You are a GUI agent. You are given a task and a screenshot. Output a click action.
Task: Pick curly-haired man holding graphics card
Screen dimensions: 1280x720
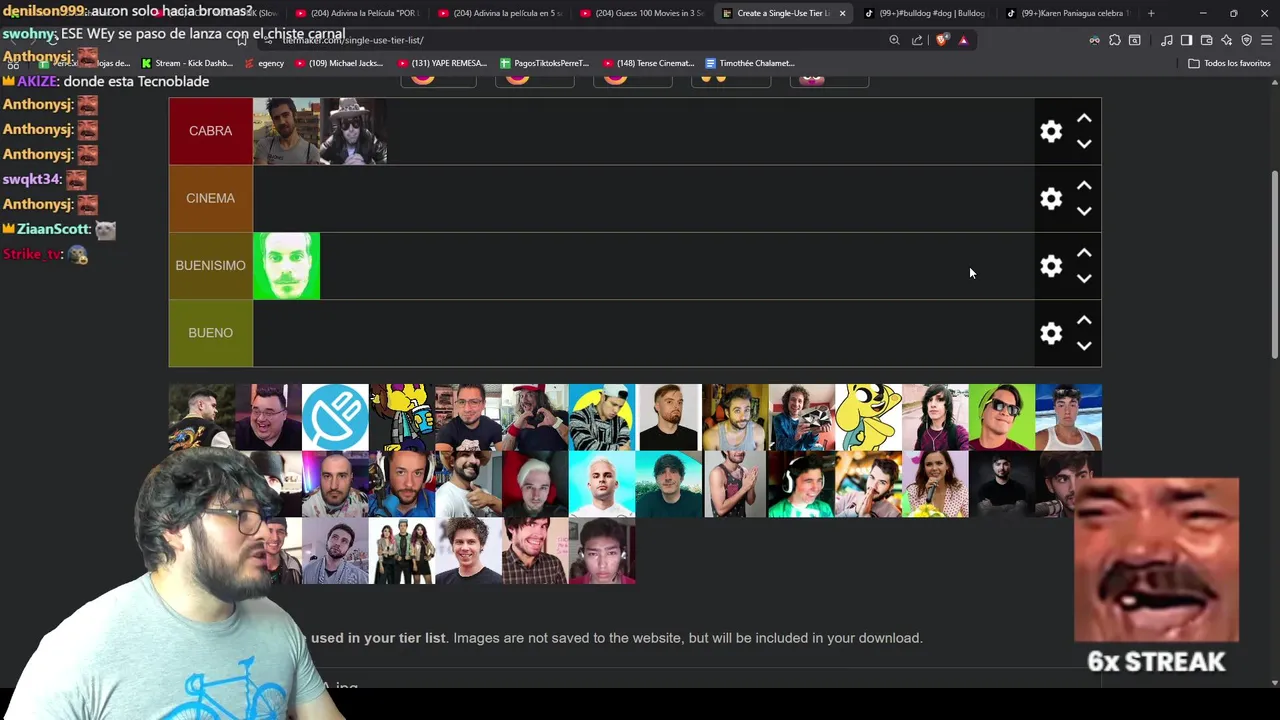801,417
